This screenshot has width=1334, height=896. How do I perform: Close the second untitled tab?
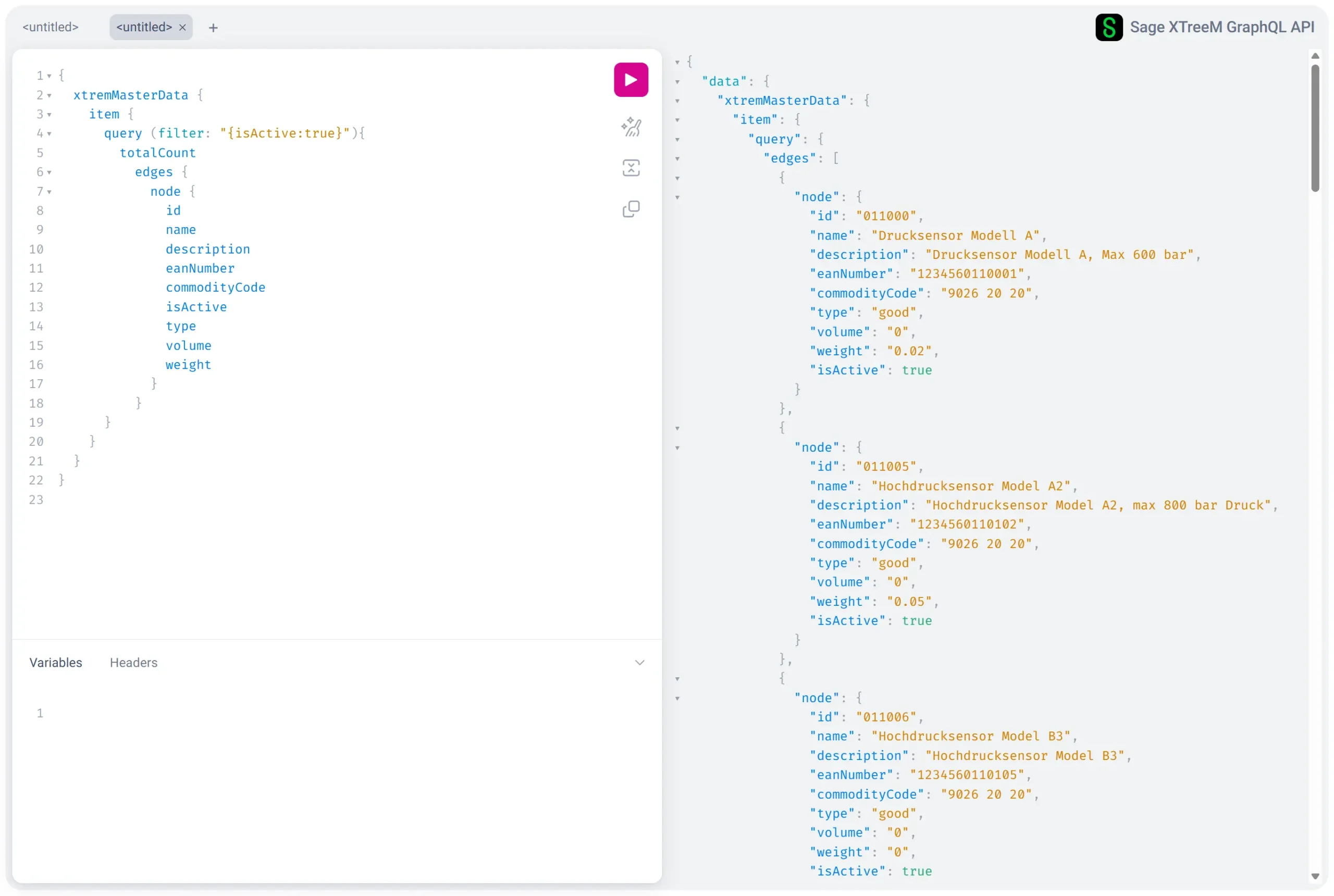click(x=182, y=28)
